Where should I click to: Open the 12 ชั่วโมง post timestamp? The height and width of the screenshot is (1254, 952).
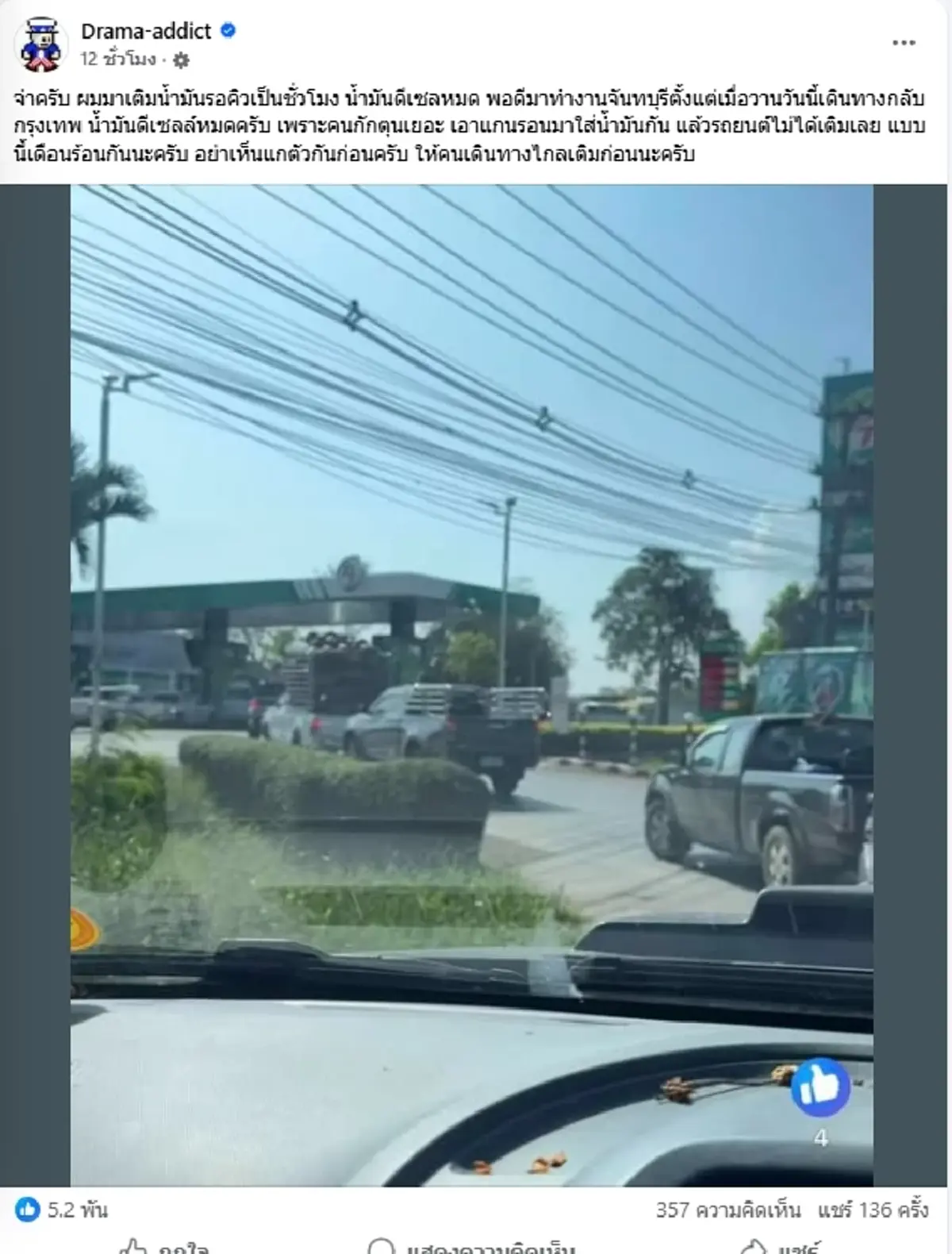click(x=117, y=60)
